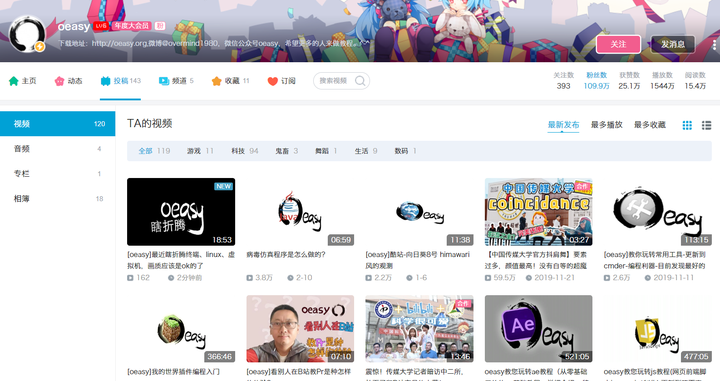
Task: Filter by 舞蹈 1 category
Action: click(326, 151)
